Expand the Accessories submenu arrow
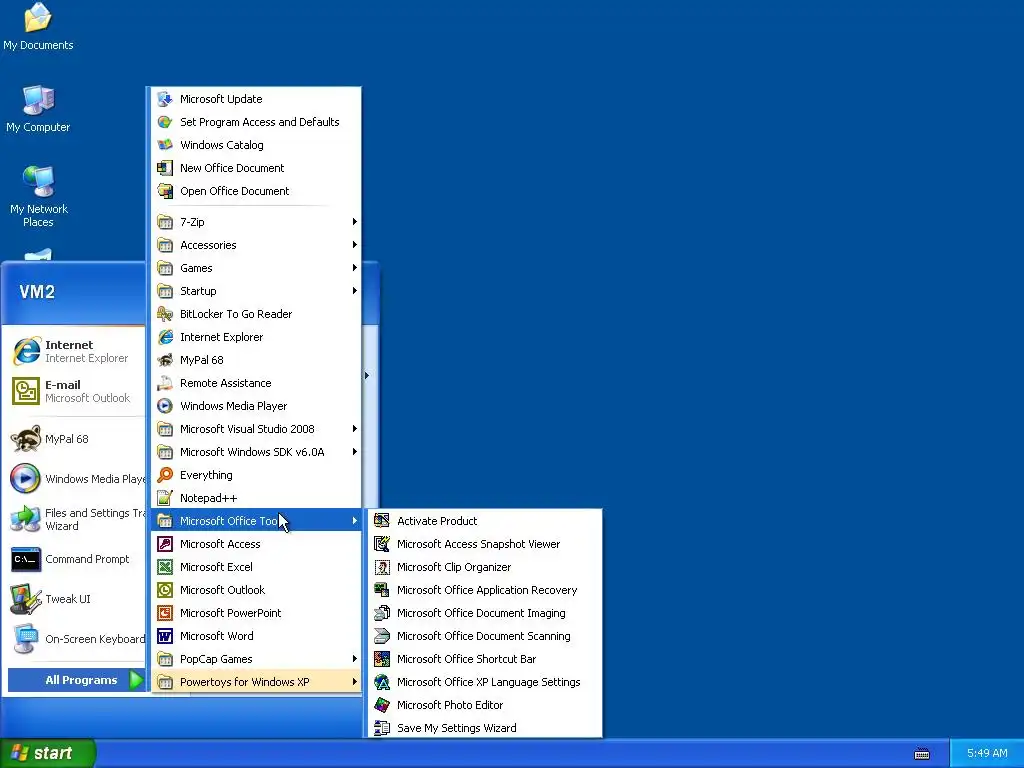This screenshot has height=768, width=1024. click(355, 245)
